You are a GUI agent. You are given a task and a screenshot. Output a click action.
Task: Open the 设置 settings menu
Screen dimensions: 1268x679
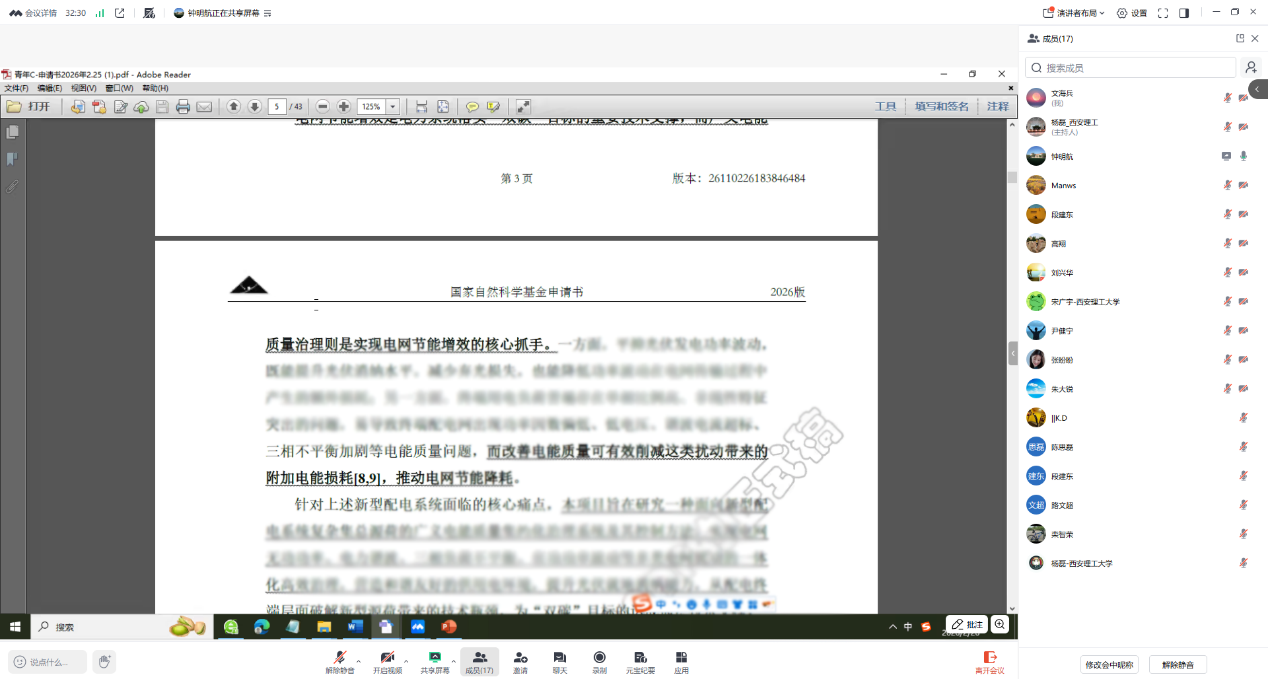click(1132, 13)
